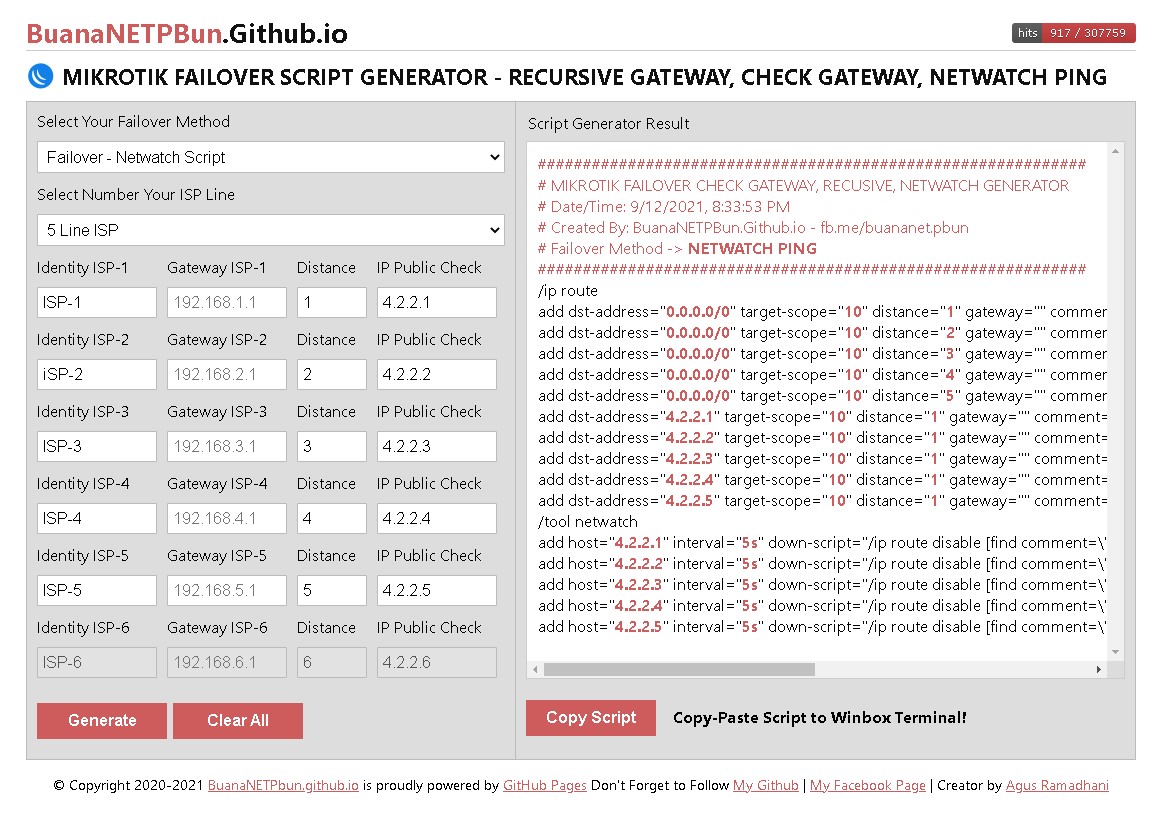The image size is (1160, 817).
Task: Open the ISP Line number dropdown
Action: [x=270, y=230]
